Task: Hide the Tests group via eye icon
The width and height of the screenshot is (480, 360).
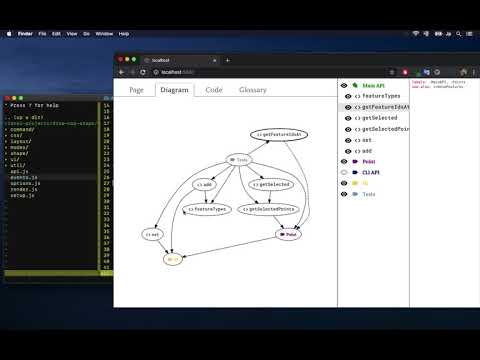Action: (344, 194)
